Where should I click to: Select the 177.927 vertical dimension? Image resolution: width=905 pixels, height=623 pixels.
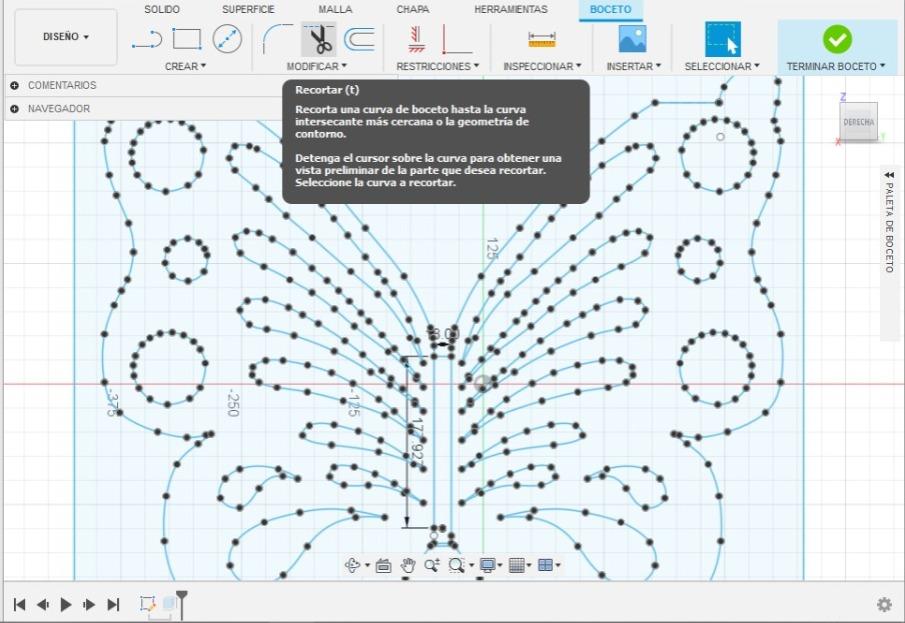click(x=417, y=440)
